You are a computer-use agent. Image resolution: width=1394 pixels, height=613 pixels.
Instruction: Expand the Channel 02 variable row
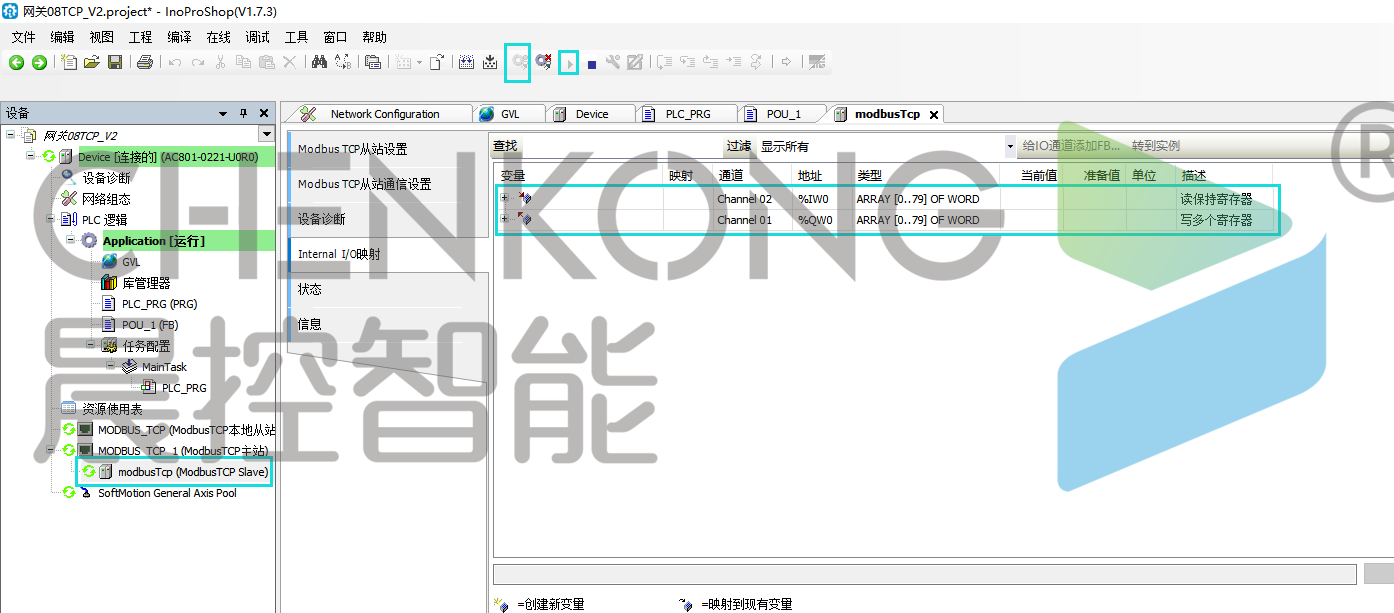pos(505,198)
